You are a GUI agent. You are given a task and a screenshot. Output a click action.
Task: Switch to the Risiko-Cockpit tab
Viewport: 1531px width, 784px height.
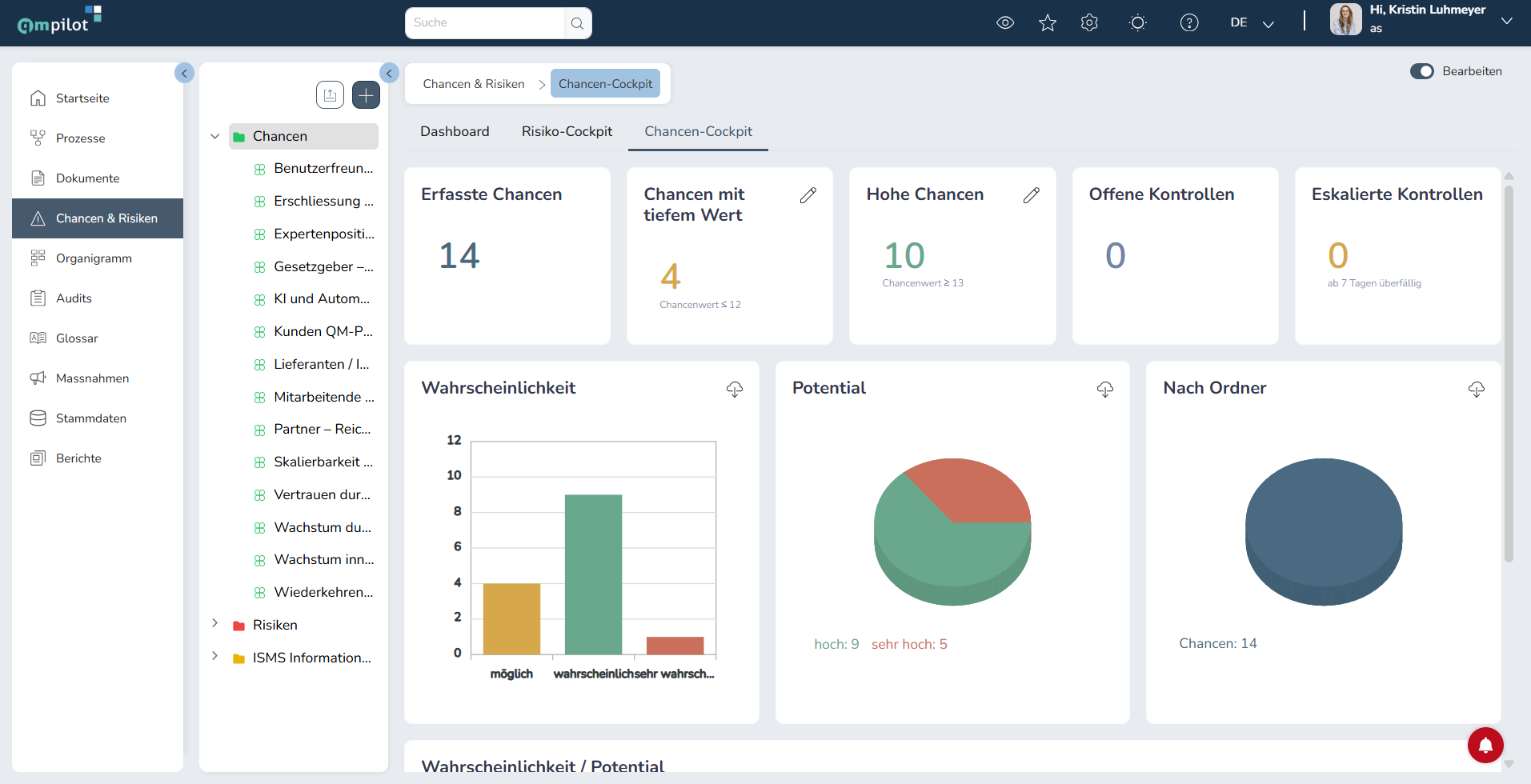click(x=567, y=132)
